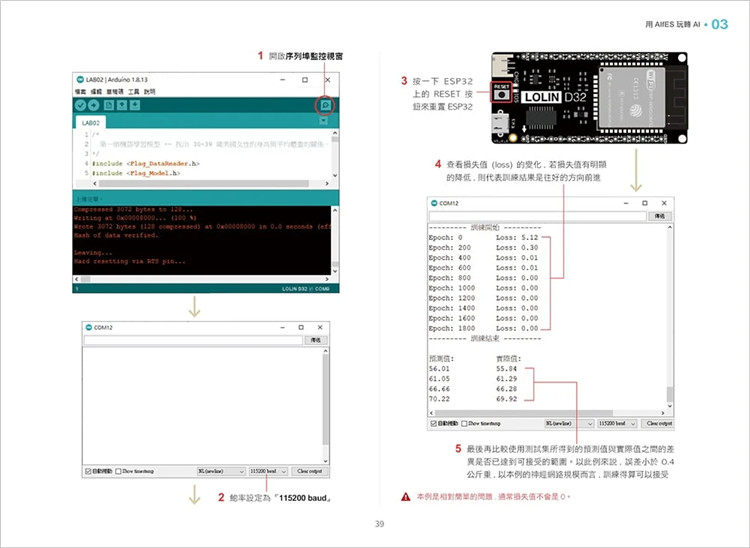Open the 編輯 menu in Arduino IDE
The height and width of the screenshot is (548, 750).
pos(96,91)
